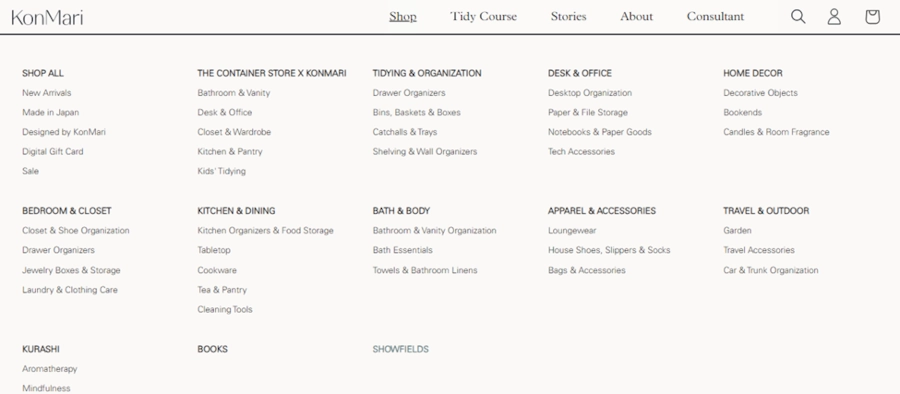Go to the KonMari logo homepage
This screenshot has width=900, height=394.
tap(47, 17)
